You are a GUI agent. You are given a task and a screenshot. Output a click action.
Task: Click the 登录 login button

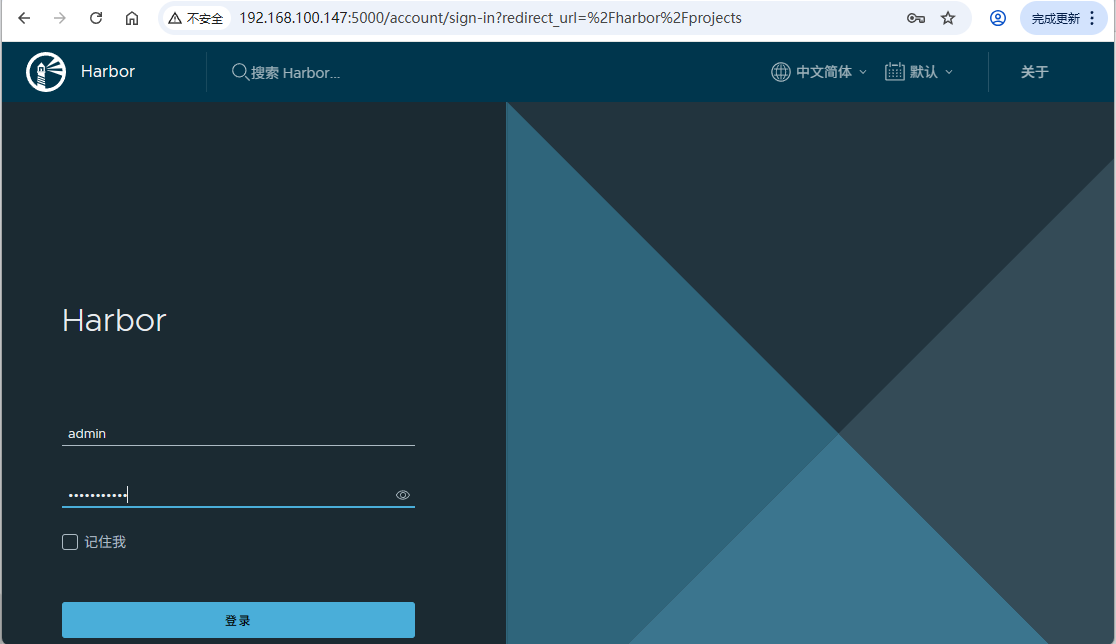coord(238,620)
